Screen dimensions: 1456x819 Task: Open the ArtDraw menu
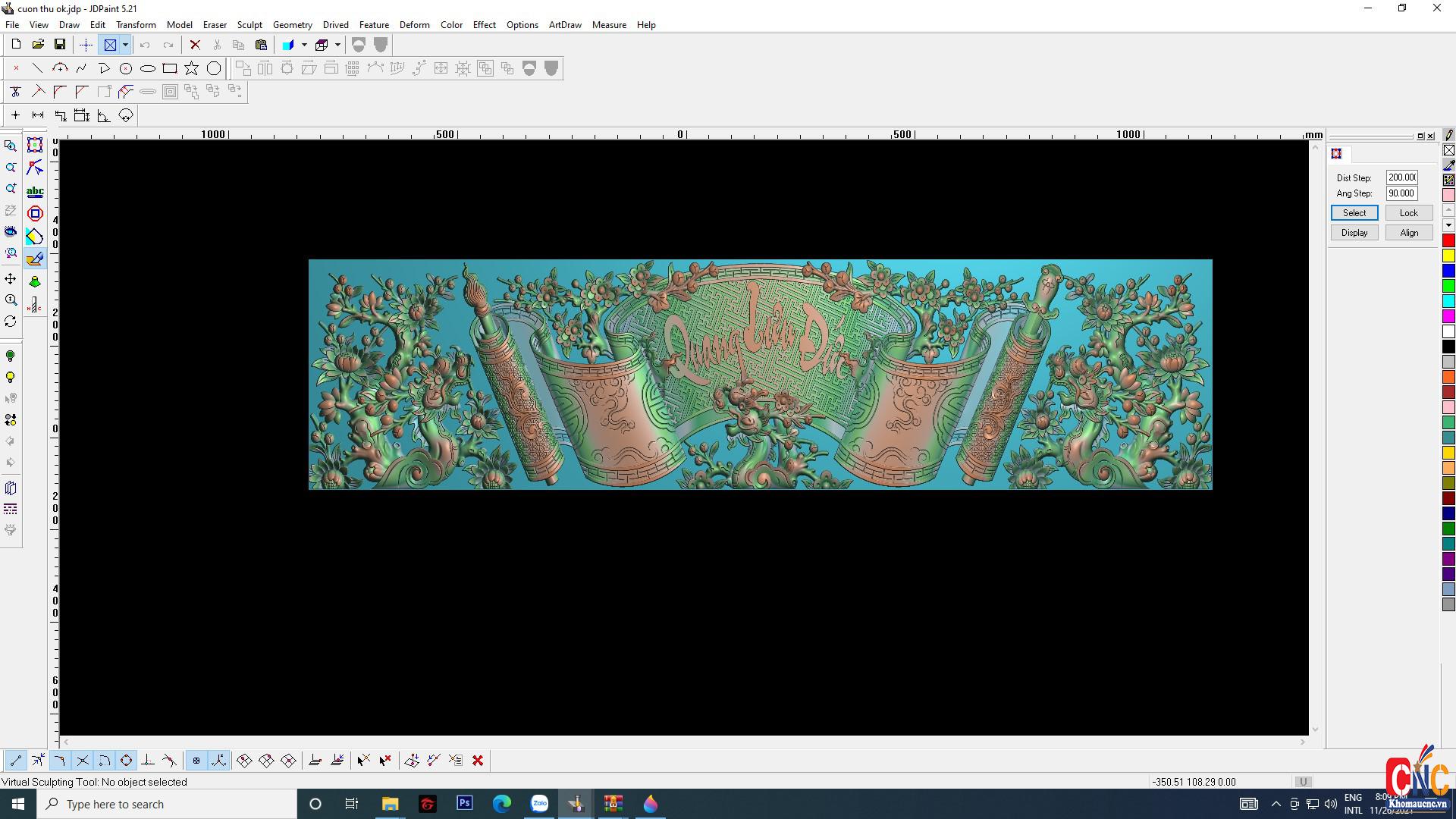pyautogui.click(x=565, y=25)
